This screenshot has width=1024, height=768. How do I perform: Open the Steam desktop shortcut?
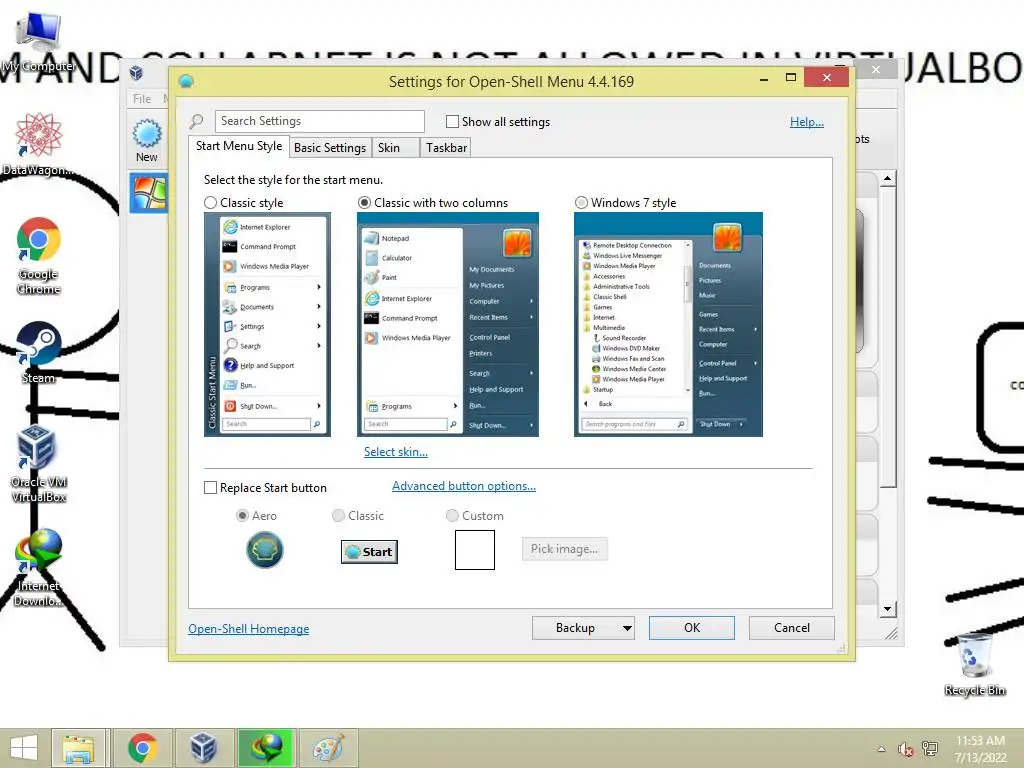click(x=38, y=351)
